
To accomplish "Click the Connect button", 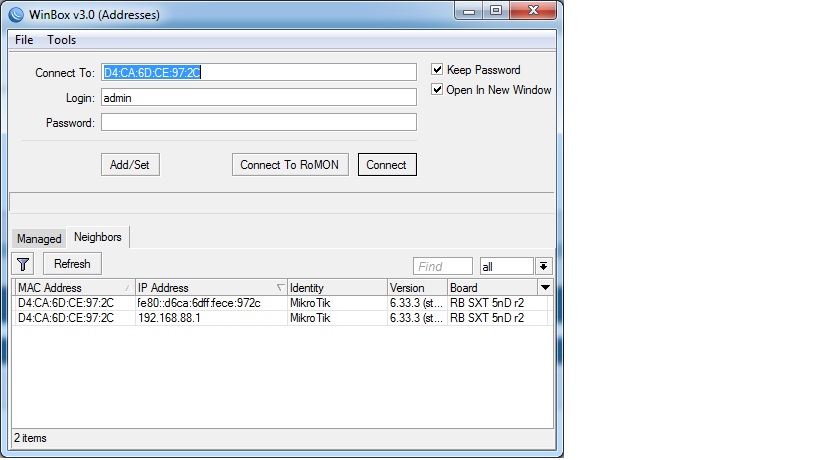I will pos(387,165).
